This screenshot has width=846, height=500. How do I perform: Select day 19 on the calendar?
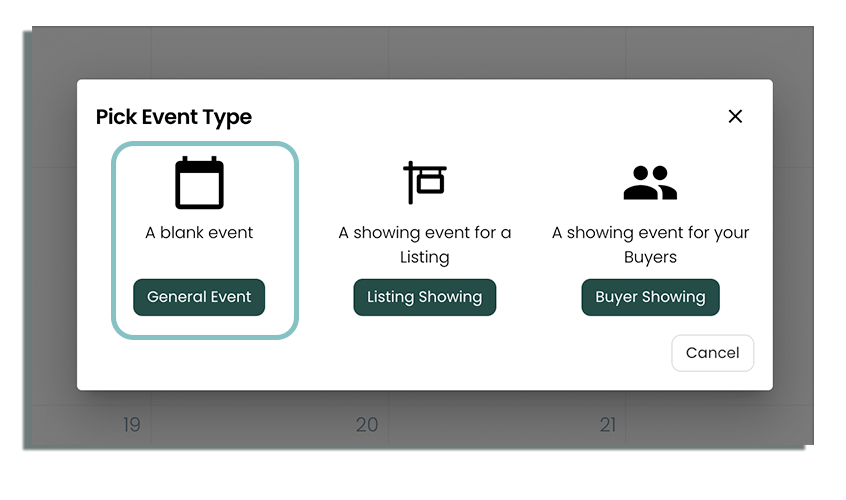coord(131,425)
